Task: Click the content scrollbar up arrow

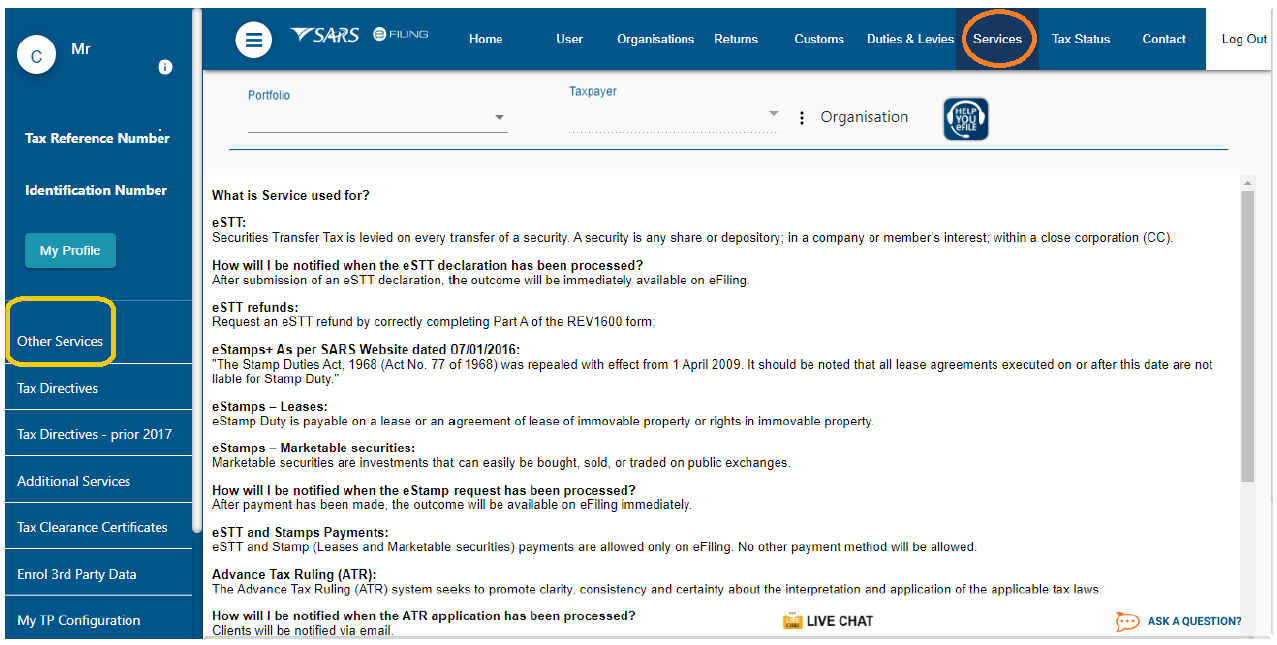Action: [1247, 183]
